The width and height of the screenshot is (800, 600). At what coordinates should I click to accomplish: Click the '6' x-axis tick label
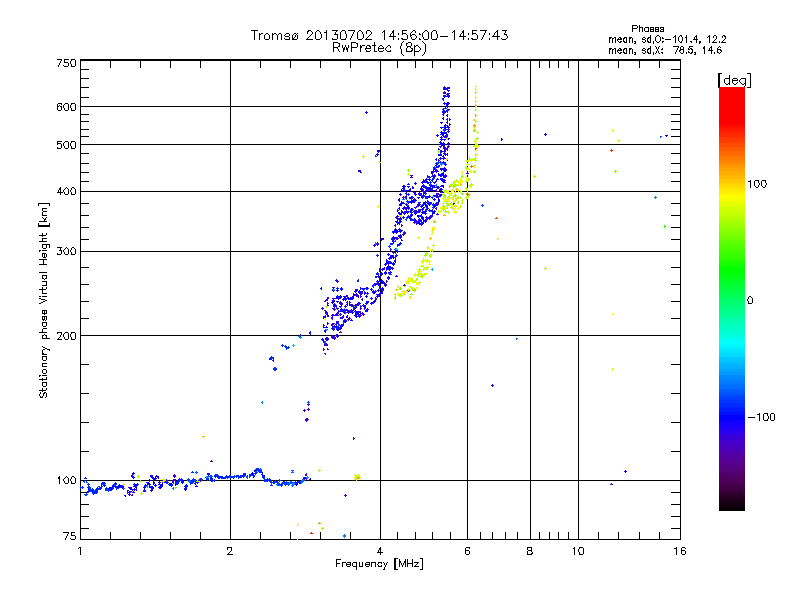click(x=467, y=551)
